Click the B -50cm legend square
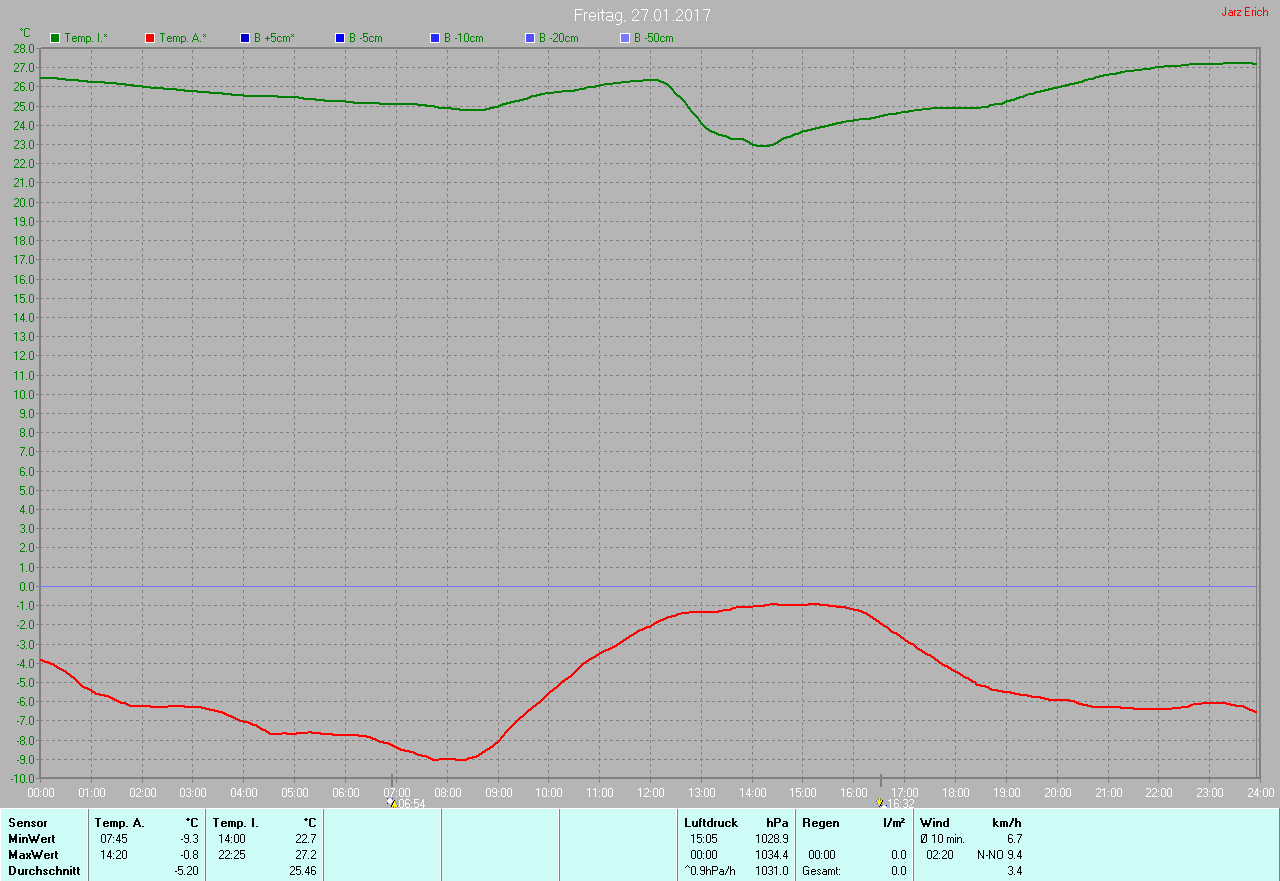The image size is (1280, 881). pyautogui.click(x=625, y=38)
